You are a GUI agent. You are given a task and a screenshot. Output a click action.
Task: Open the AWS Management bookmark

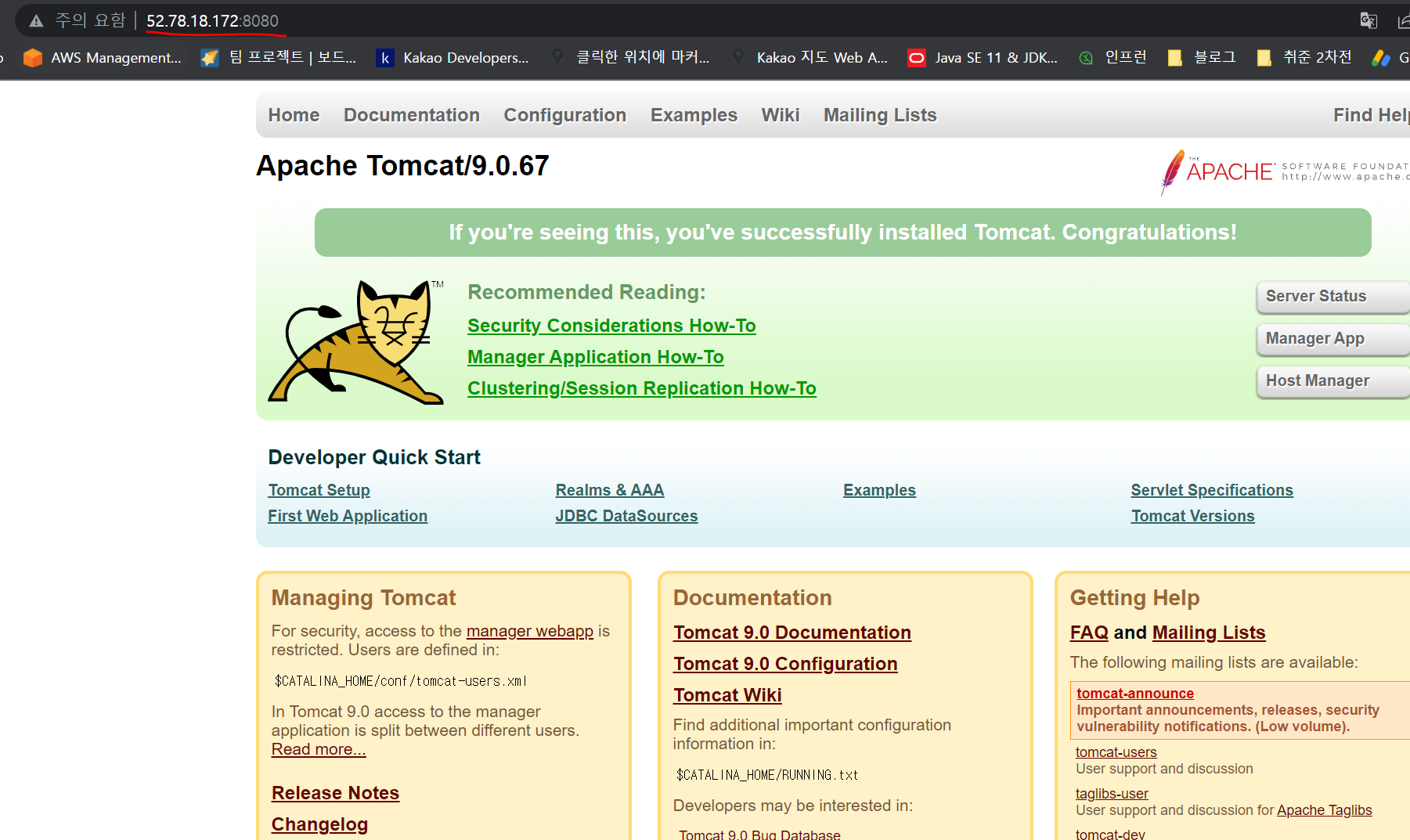103,58
